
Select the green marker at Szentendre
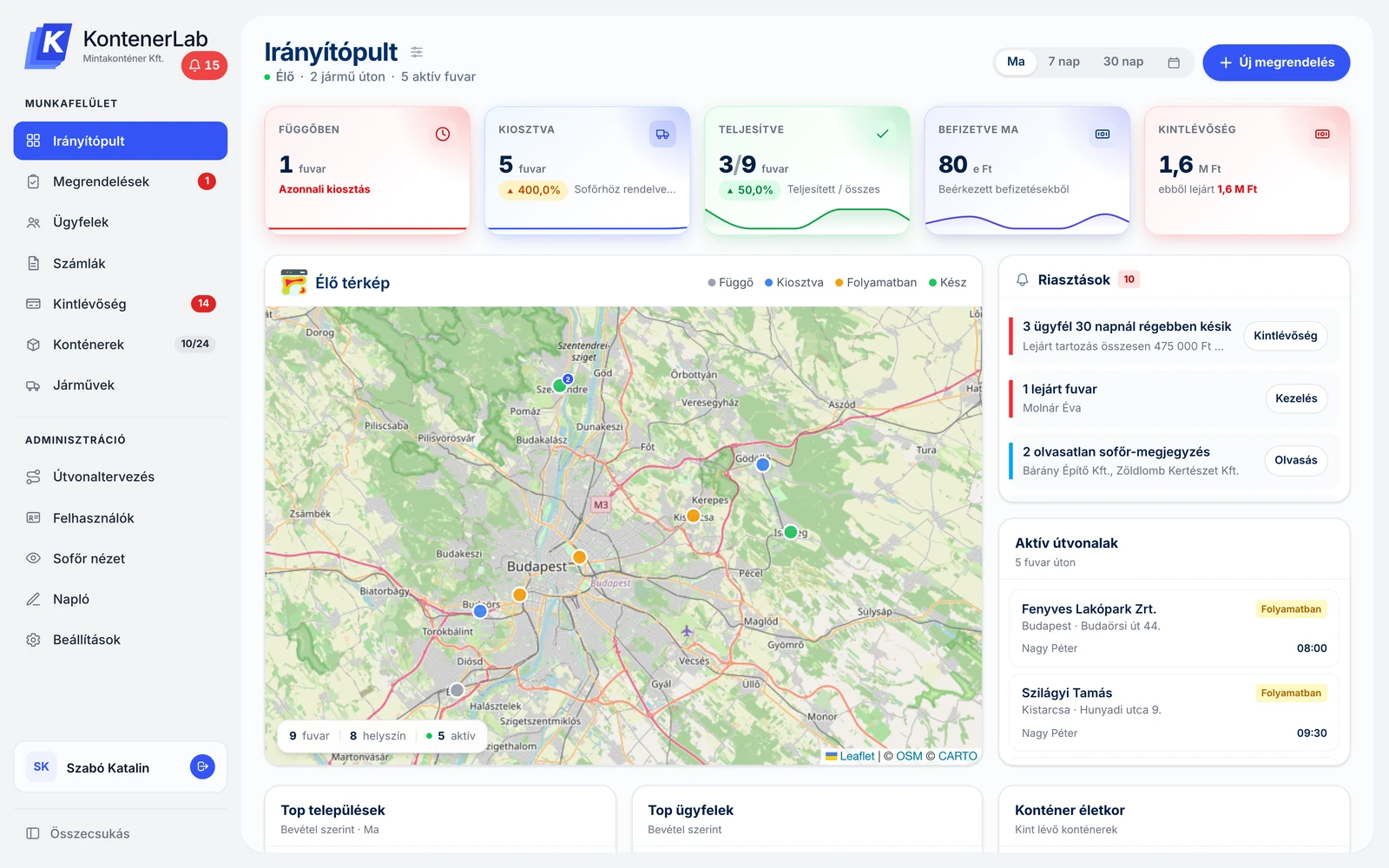pos(559,385)
